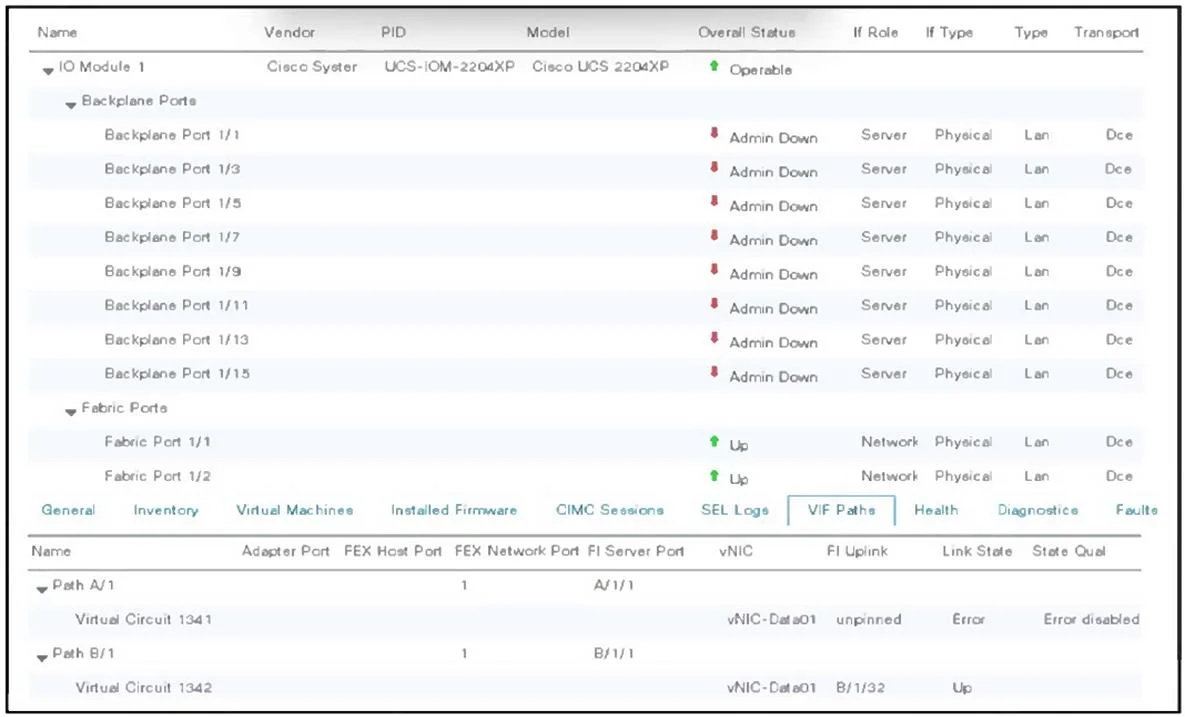Open the Diagnostics tab
Image resolution: width=1185 pixels, height=717 pixels.
tap(1038, 510)
